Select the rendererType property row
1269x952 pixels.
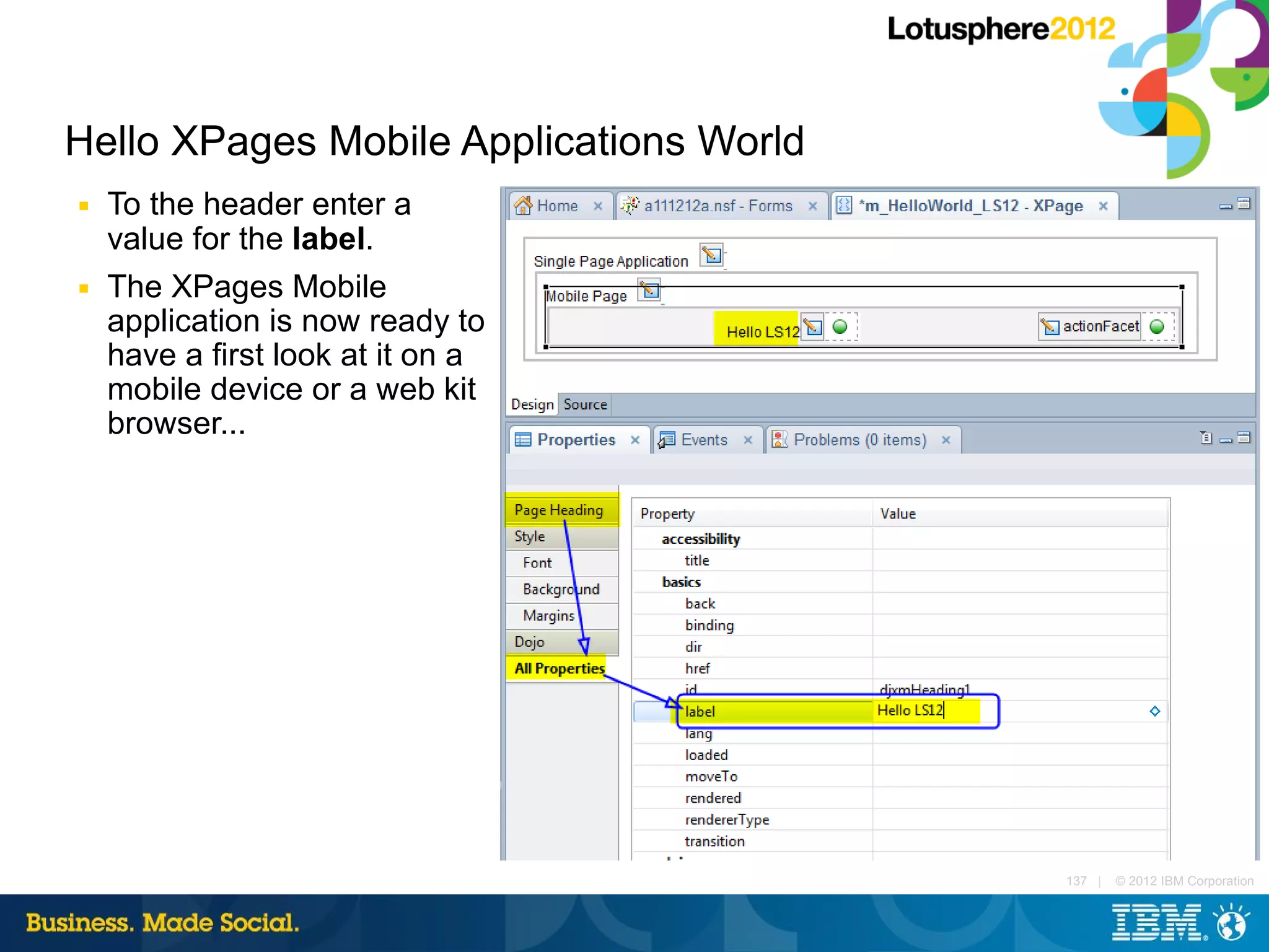click(x=900, y=820)
